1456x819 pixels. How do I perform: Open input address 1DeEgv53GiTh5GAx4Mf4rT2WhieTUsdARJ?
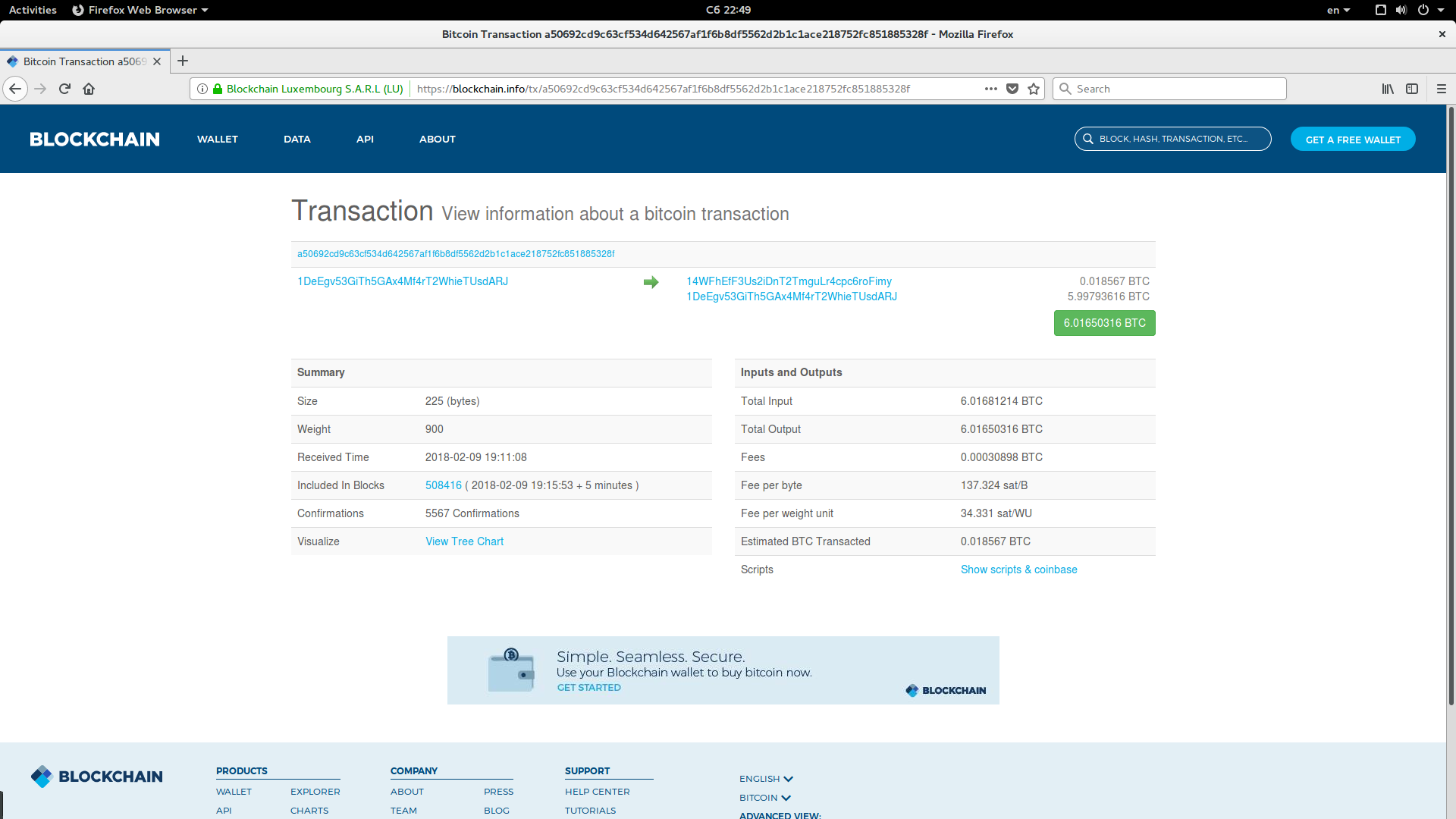coord(403,281)
